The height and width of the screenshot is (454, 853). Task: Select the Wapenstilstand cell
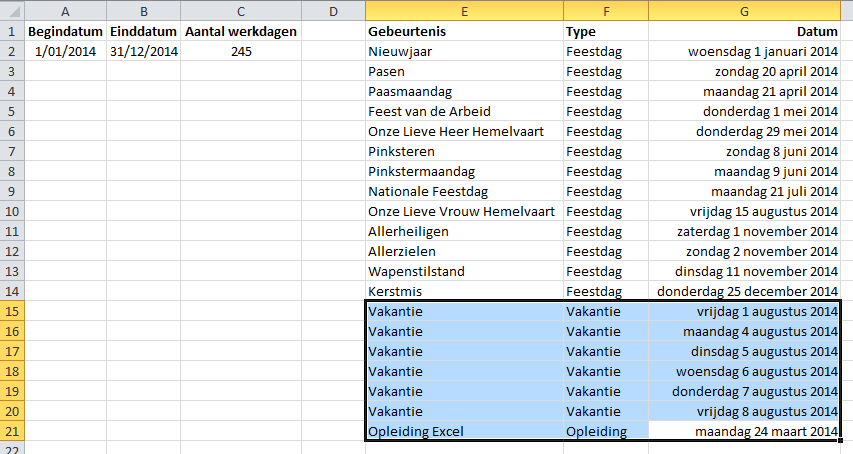tap(464, 271)
